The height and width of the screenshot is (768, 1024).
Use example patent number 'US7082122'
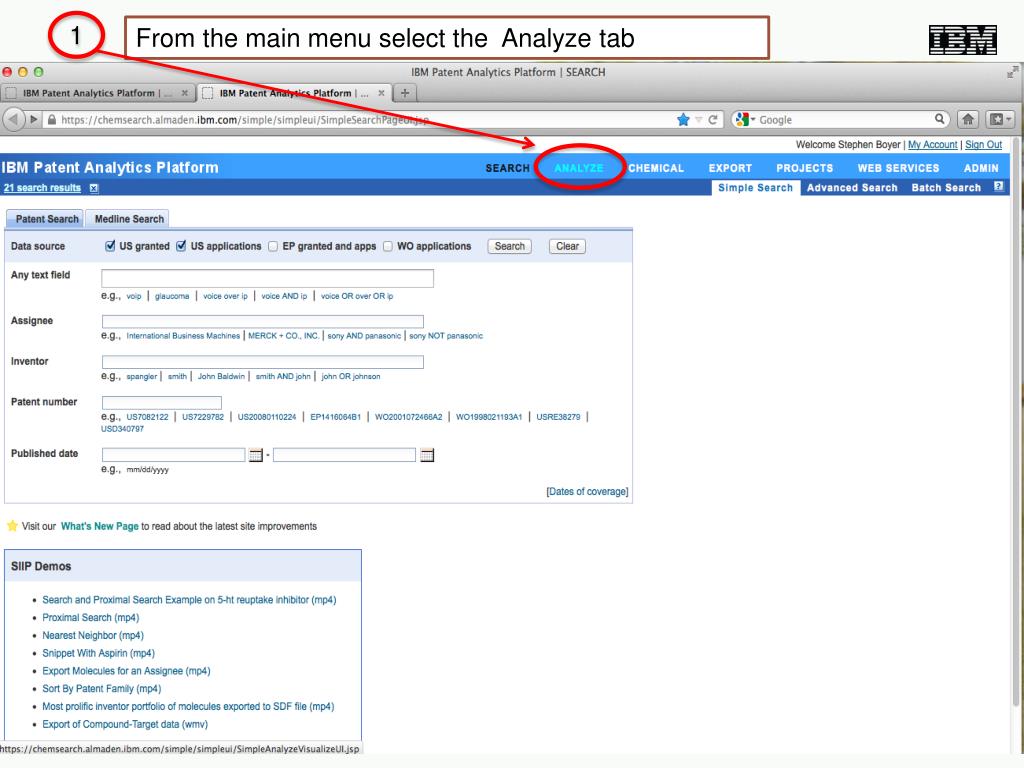[147, 417]
